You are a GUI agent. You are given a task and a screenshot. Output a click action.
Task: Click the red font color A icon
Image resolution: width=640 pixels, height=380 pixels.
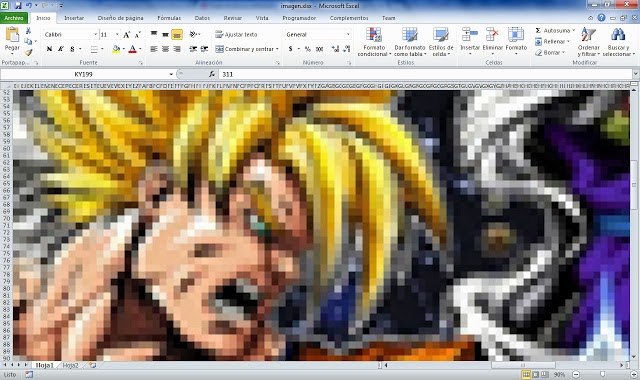coord(132,49)
